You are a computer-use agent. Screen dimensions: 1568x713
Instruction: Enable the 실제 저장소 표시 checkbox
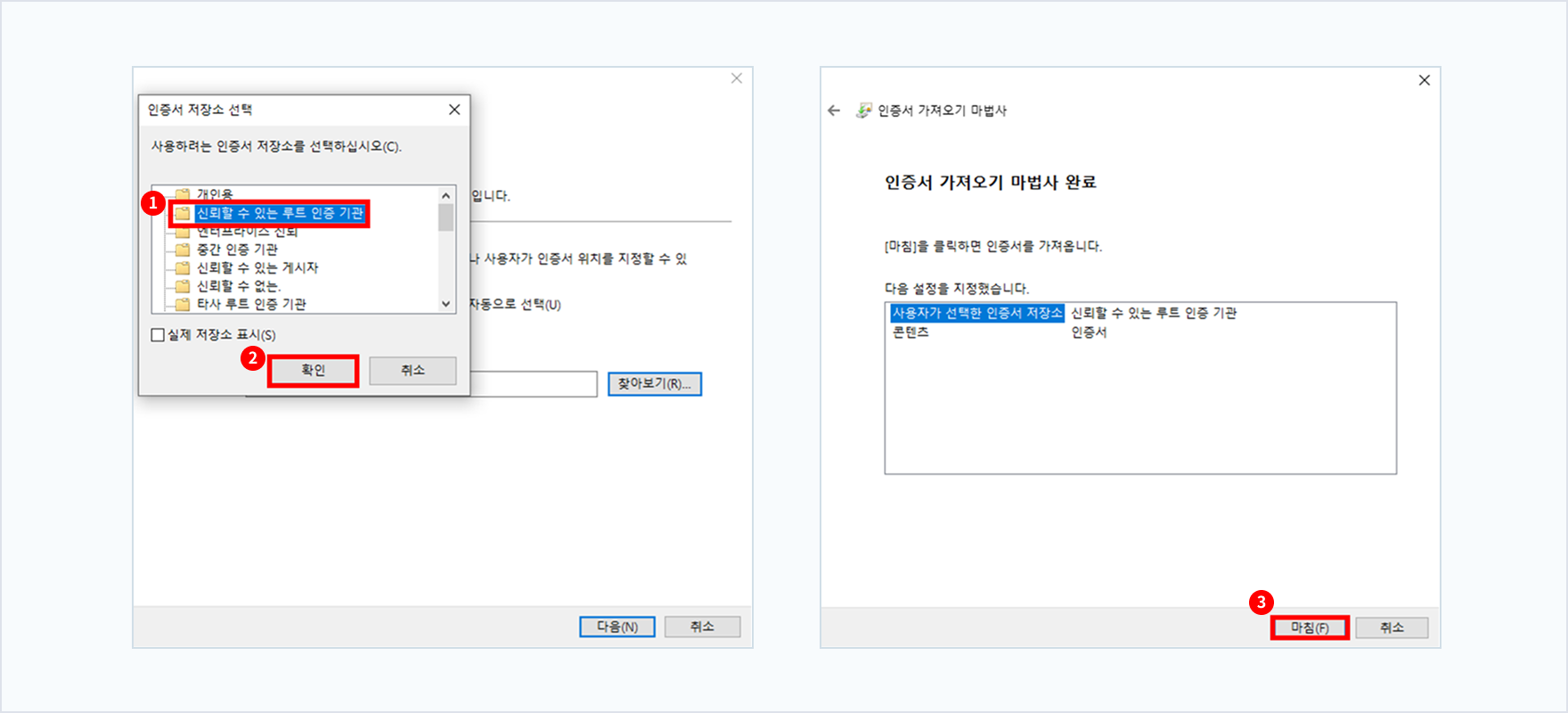tap(158, 335)
